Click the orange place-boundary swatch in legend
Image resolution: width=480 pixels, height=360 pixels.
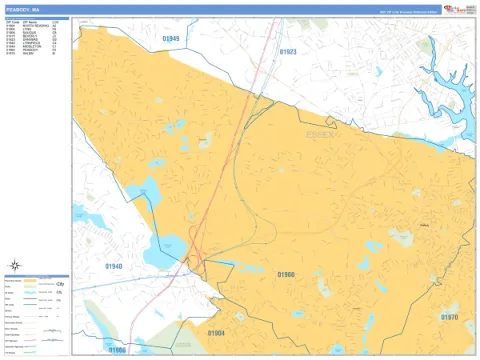point(30,281)
